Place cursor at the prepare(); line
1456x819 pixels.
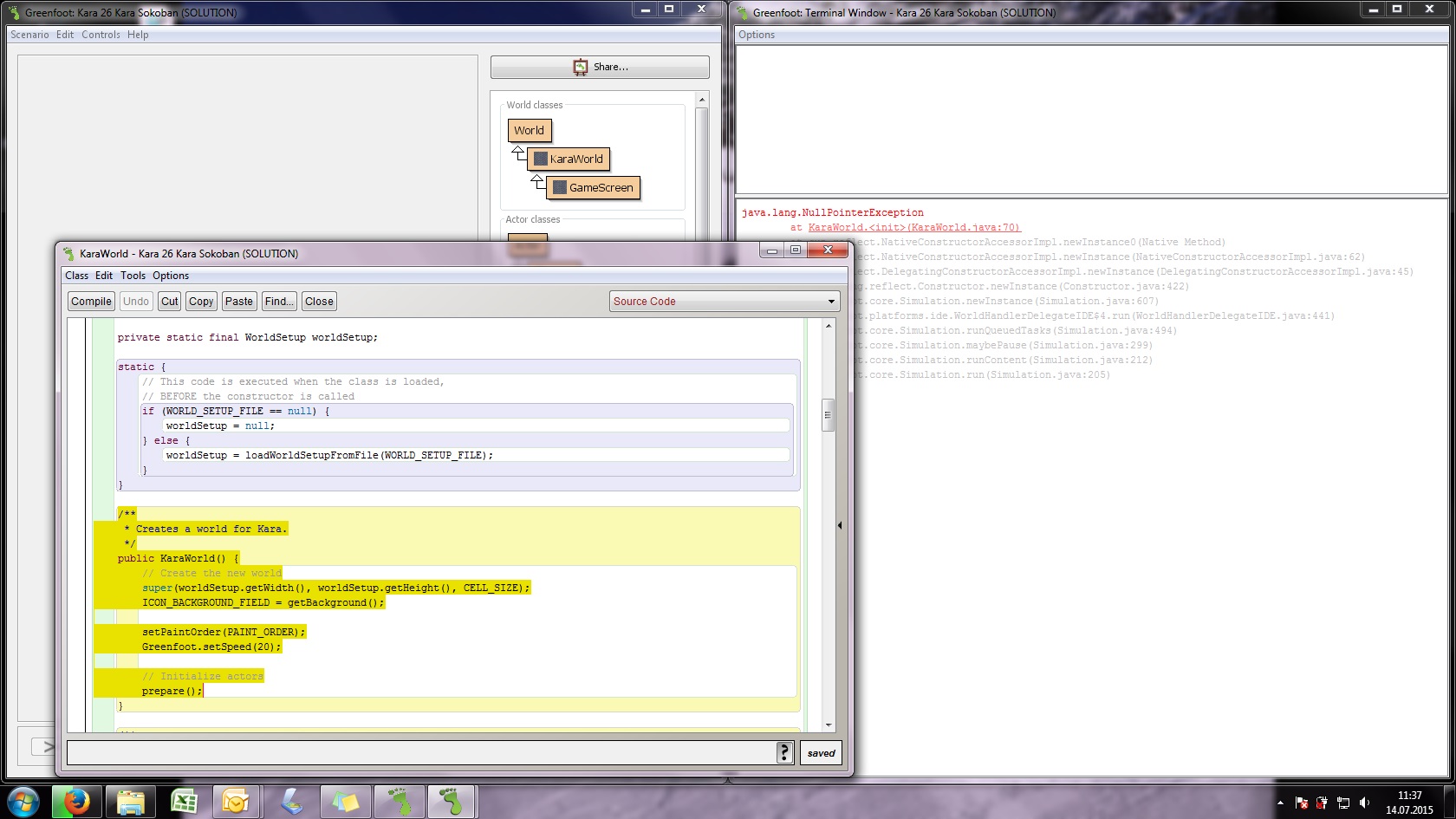172,692
